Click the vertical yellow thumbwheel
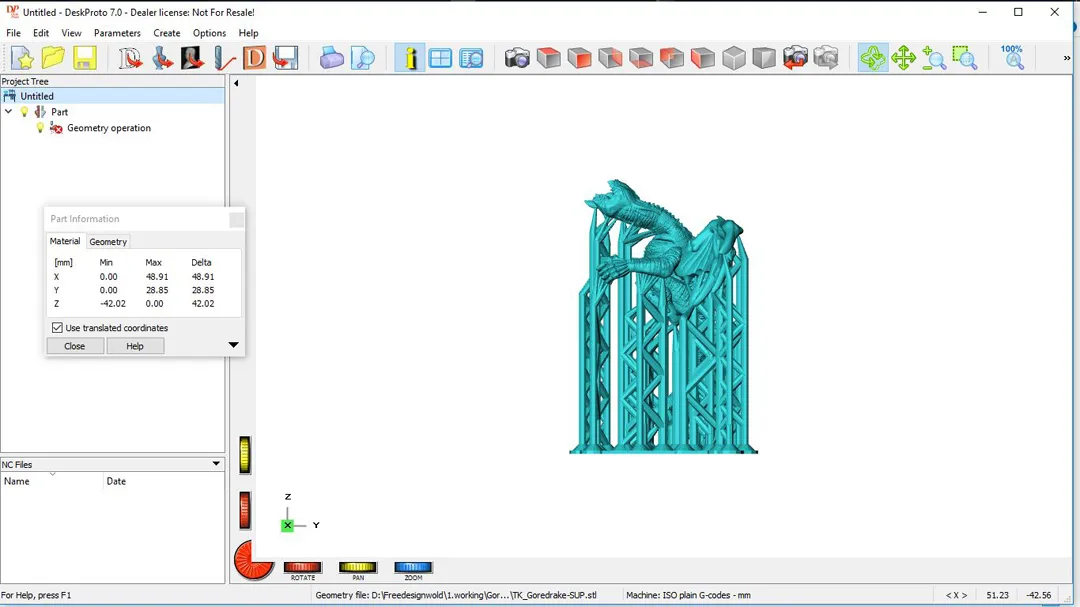Image resolution: width=1080 pixels, height=607 pixels. click(x=245, y=455)
